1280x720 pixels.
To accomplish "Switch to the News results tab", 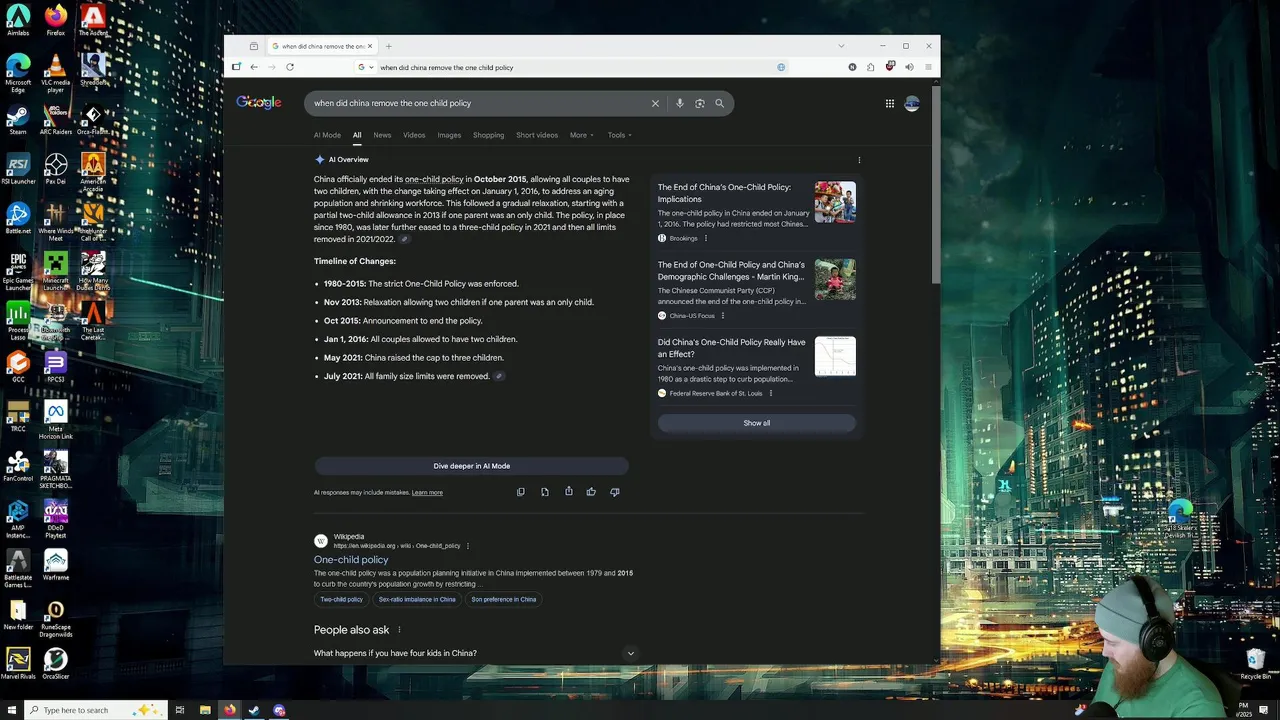I will (x=382, y=135).
